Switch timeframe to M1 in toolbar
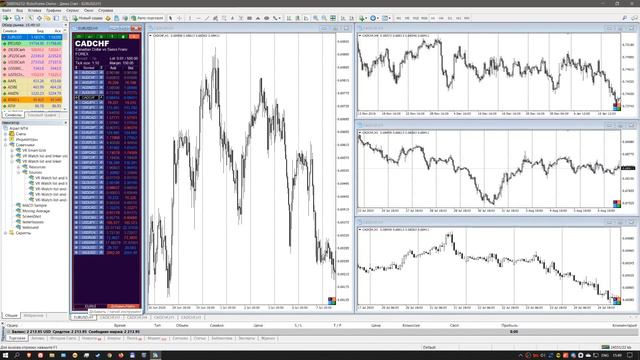 398,18
